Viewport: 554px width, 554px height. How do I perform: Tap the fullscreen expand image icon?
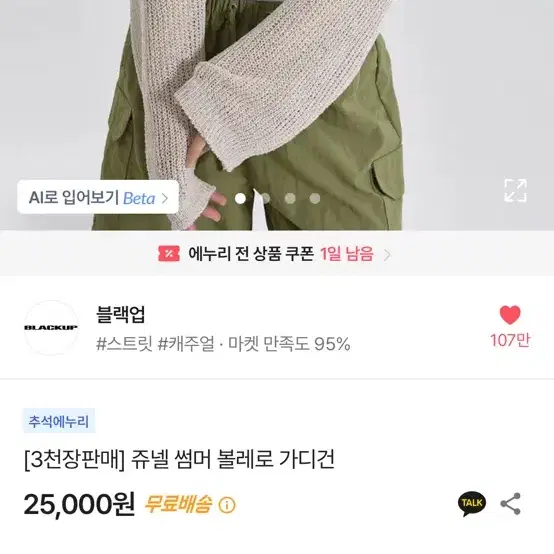click(x=515, y=191)
